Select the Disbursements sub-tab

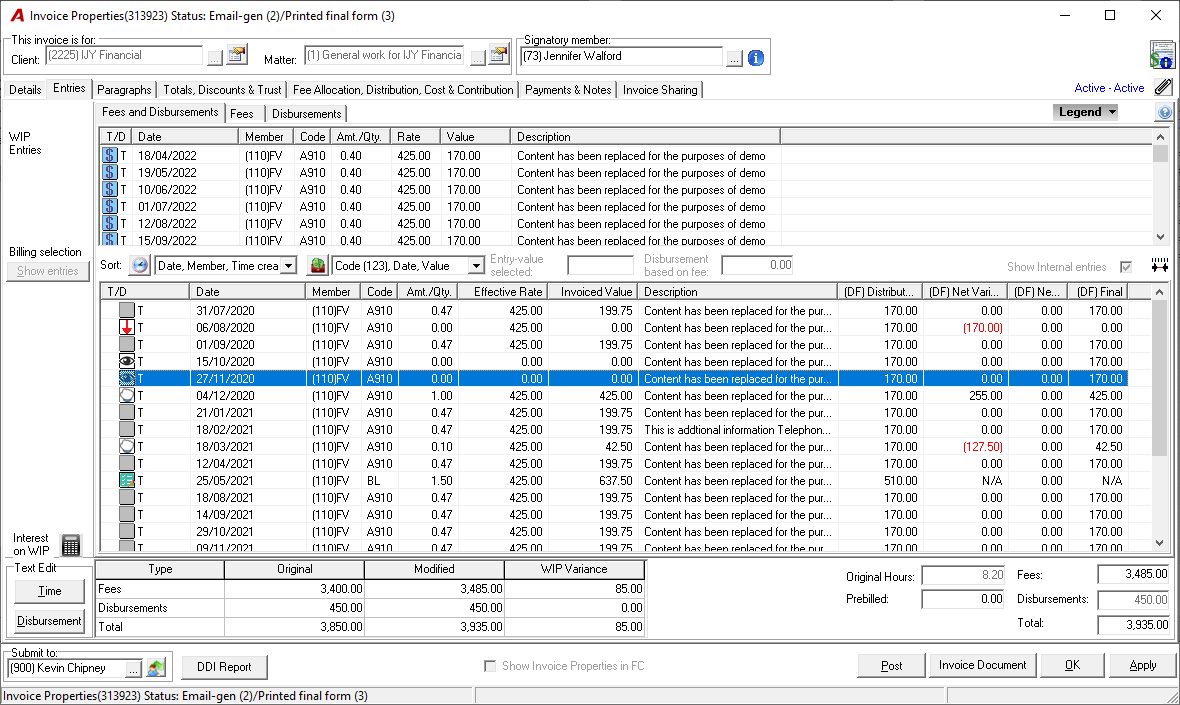click(x=306, y=114)
